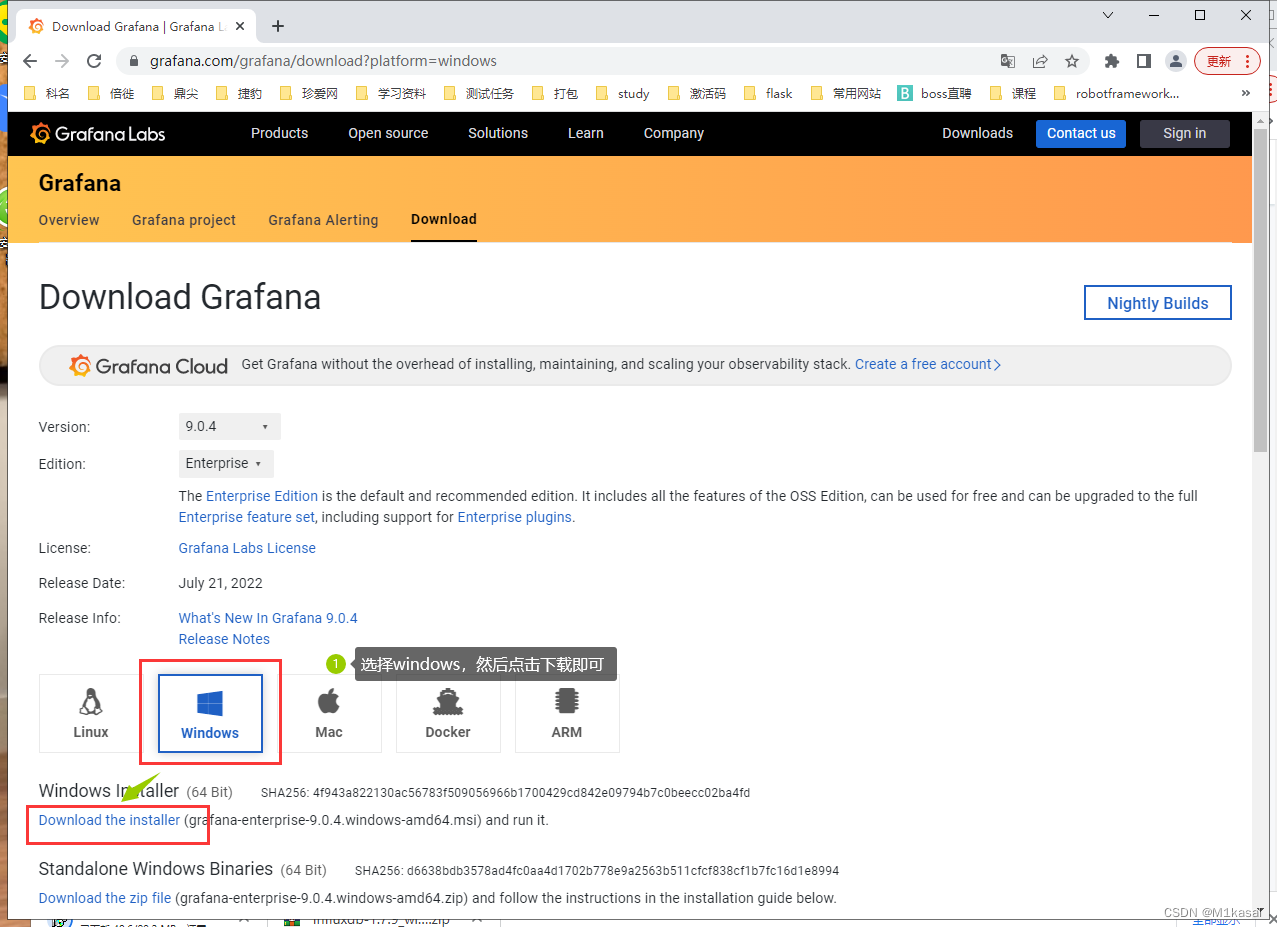Click the browser address bar URL
The width and height of the screenshot is (1277, 927).
pos(323,61)
